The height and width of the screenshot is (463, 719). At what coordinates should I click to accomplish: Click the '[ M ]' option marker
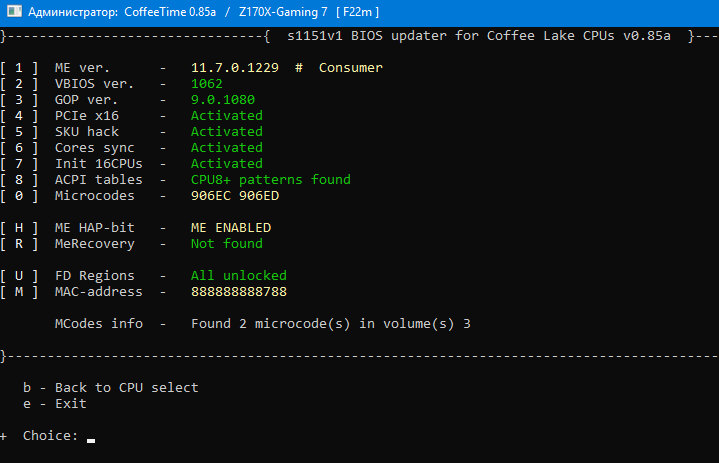pos(19,292)
